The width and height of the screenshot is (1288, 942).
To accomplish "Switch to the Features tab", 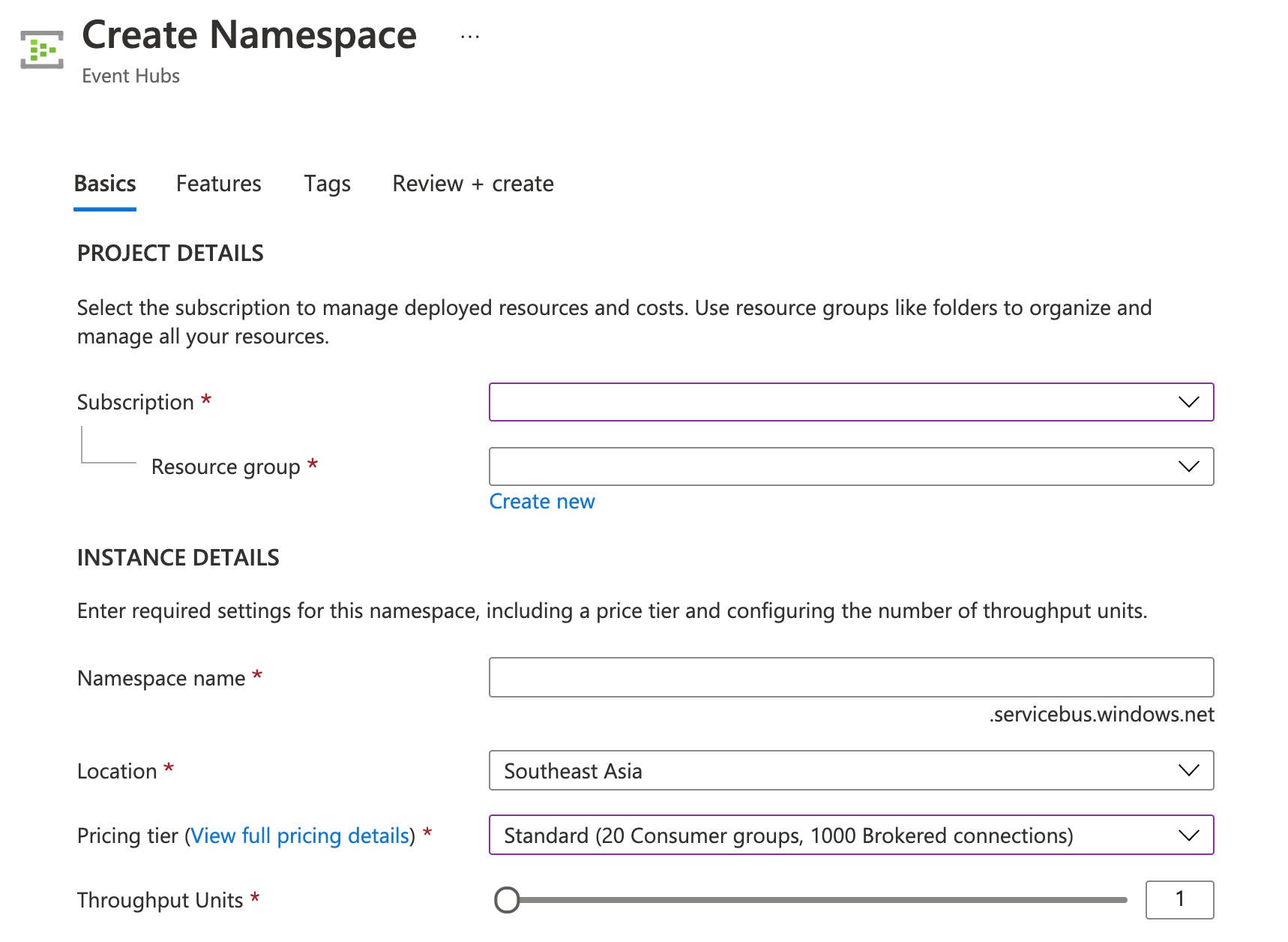I will click(218, 184).
